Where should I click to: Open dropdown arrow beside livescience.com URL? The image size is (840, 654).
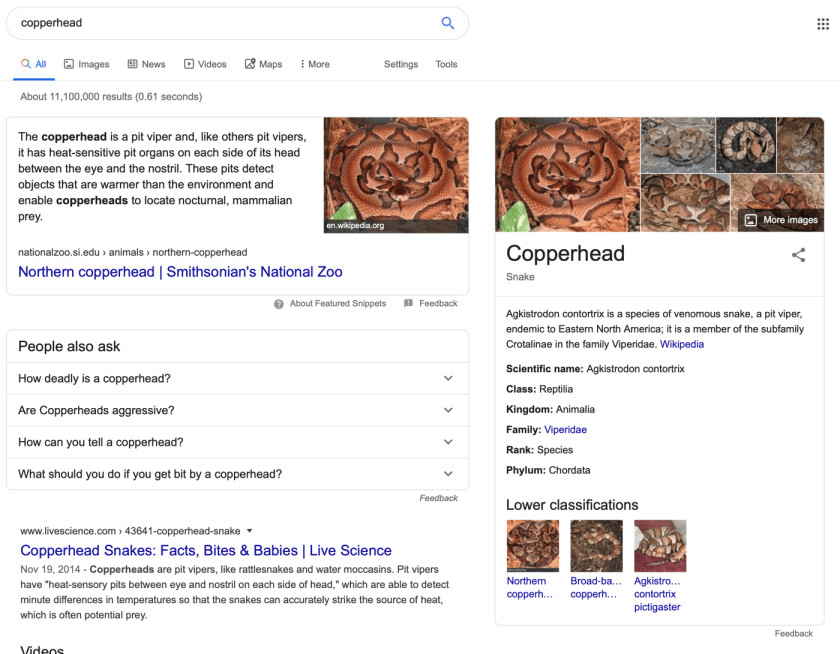click(249, 531)
